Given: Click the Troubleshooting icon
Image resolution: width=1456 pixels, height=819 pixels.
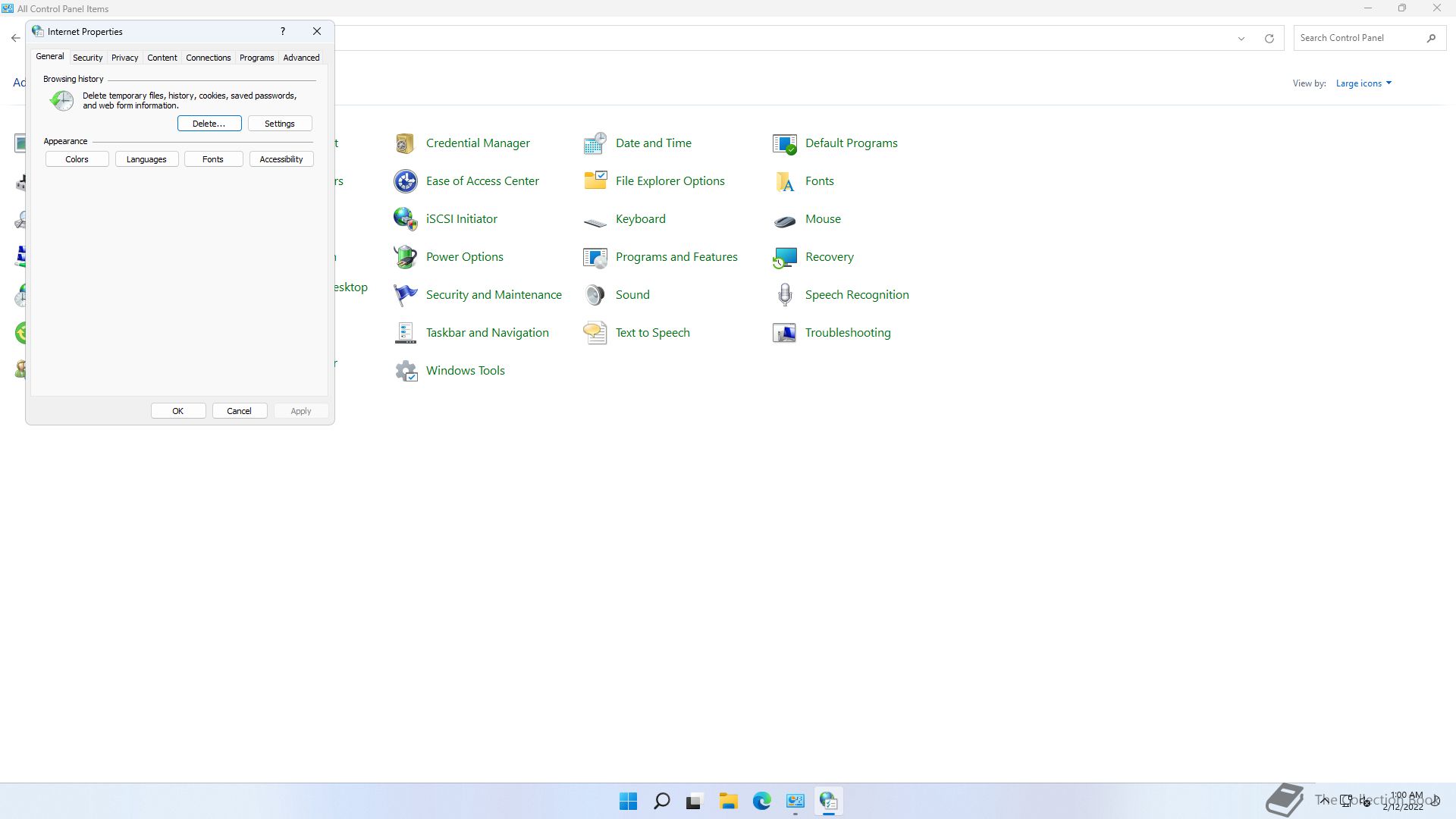Looking at the screenshot, I should (x=784, y=333).
